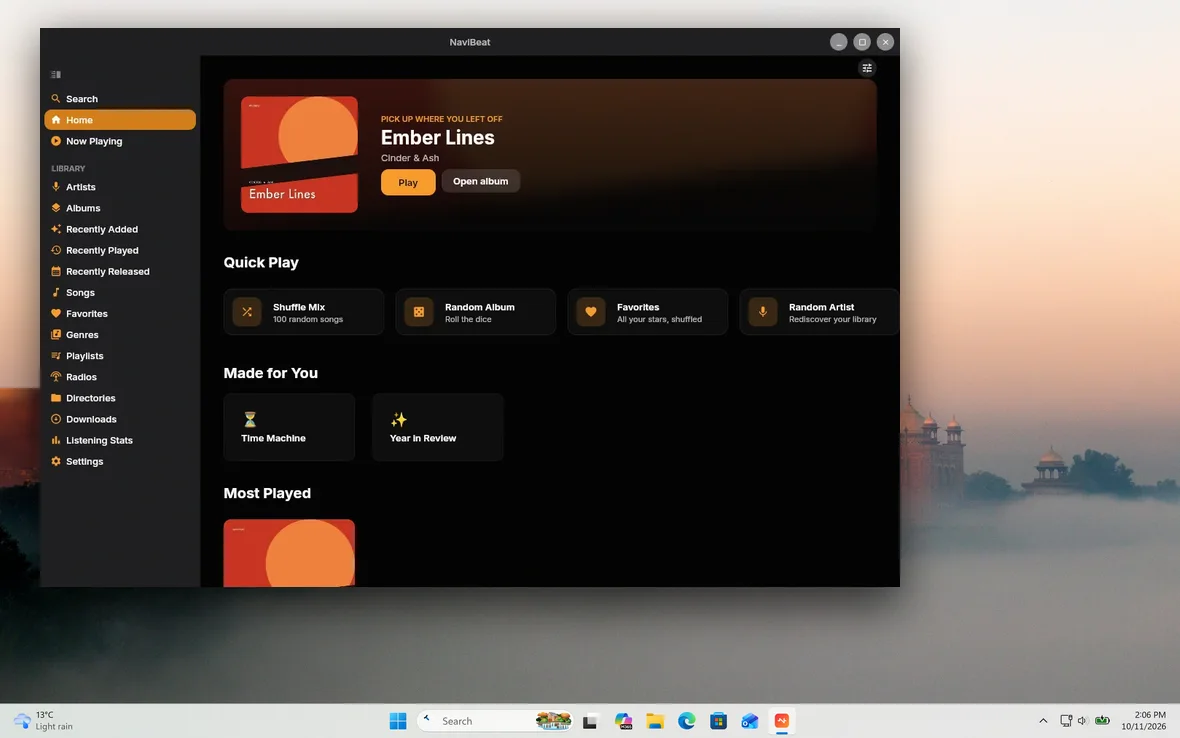This screenshot has width=1180, height=738.
Task: Click the Listening Stats bar chart icon
Action: click(x=56, y=439)
